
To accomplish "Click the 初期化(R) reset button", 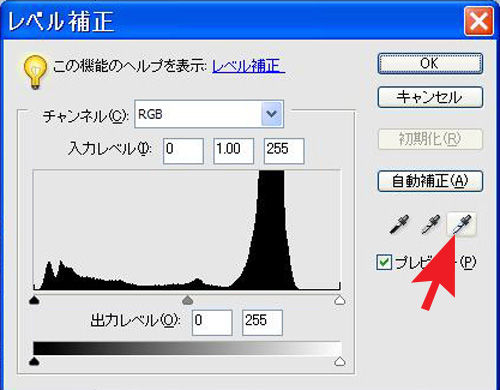I will coord(430,139).
